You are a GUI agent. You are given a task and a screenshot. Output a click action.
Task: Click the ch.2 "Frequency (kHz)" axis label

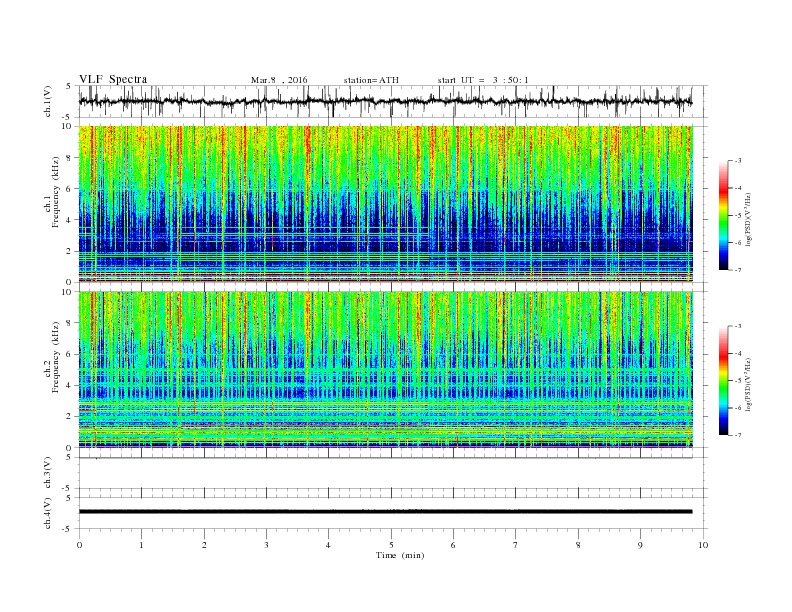(55, 356)
